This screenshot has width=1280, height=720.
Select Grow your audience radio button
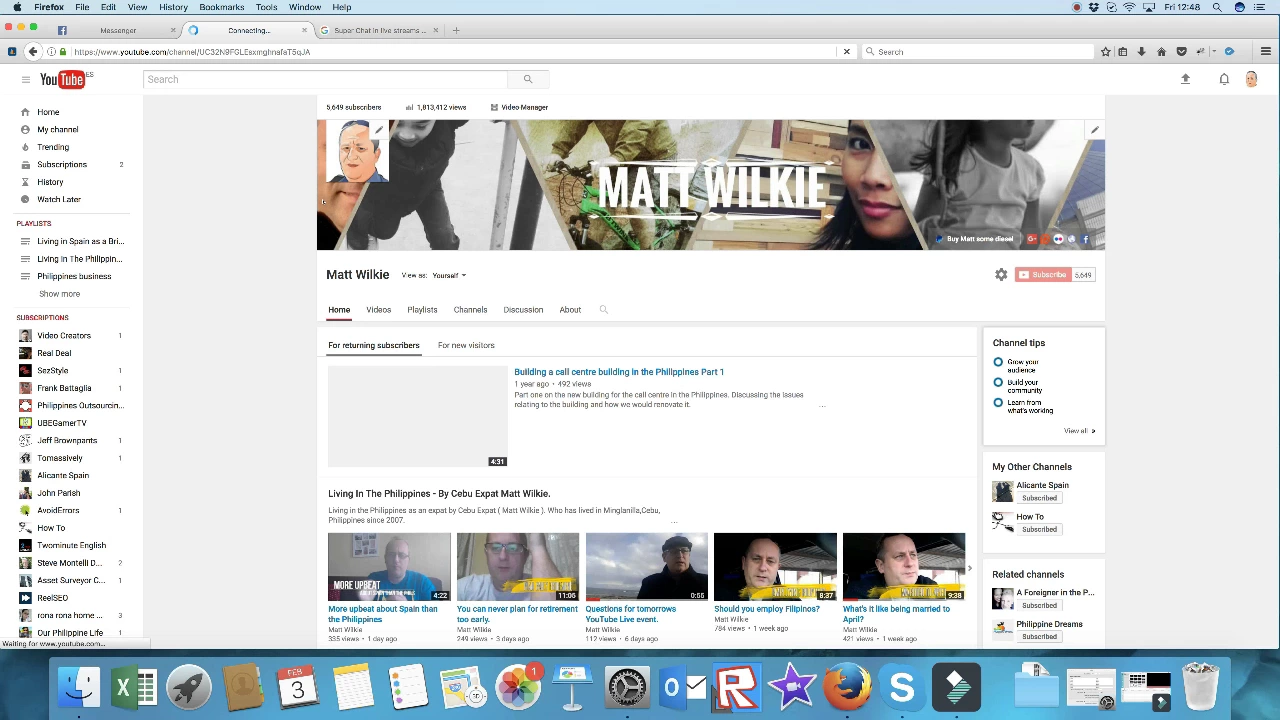[x=998, y=362]
